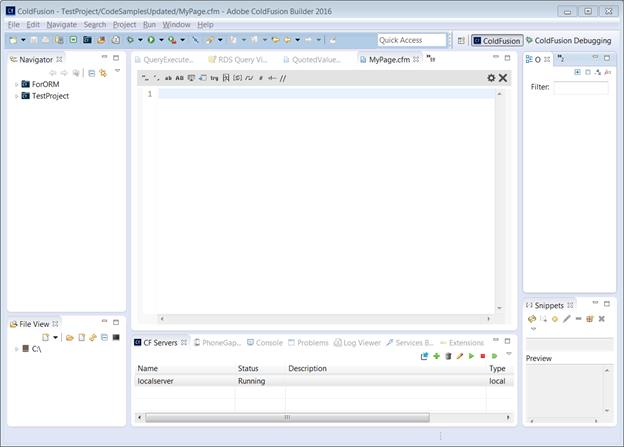Minimize the Navigator panel

[x=104, y=57]
